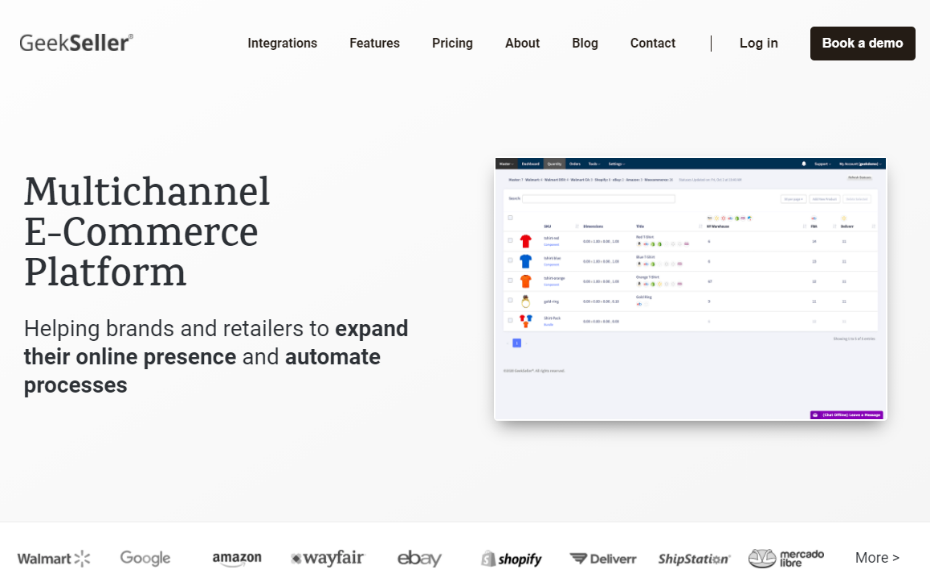Open the ShipStation logo
Screen dimensions: 930x582
coord(694,558)
